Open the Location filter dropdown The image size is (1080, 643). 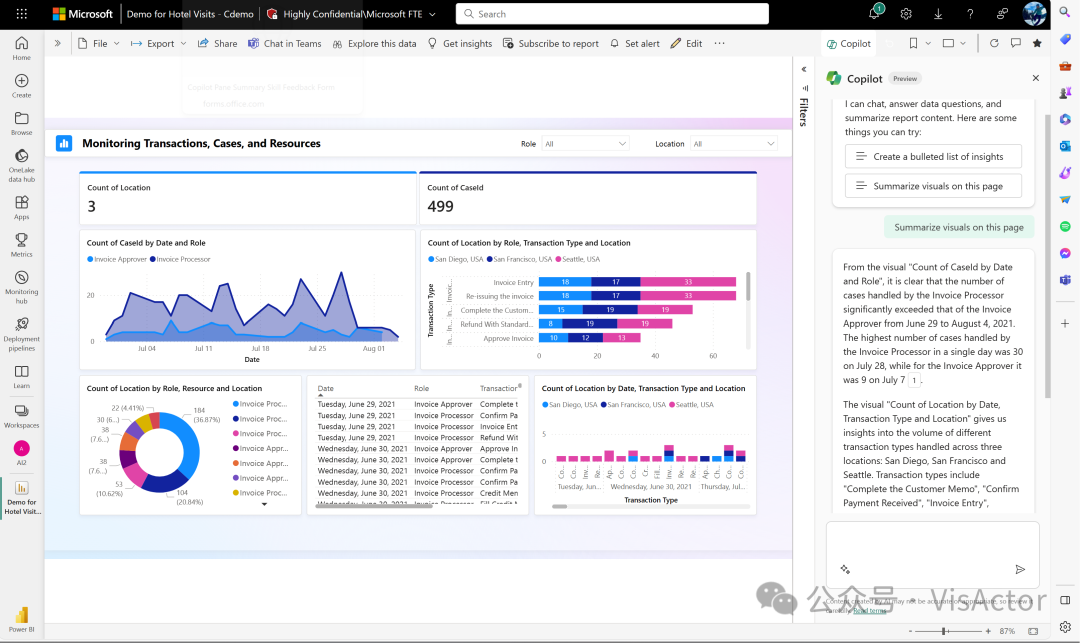(733, 144)
